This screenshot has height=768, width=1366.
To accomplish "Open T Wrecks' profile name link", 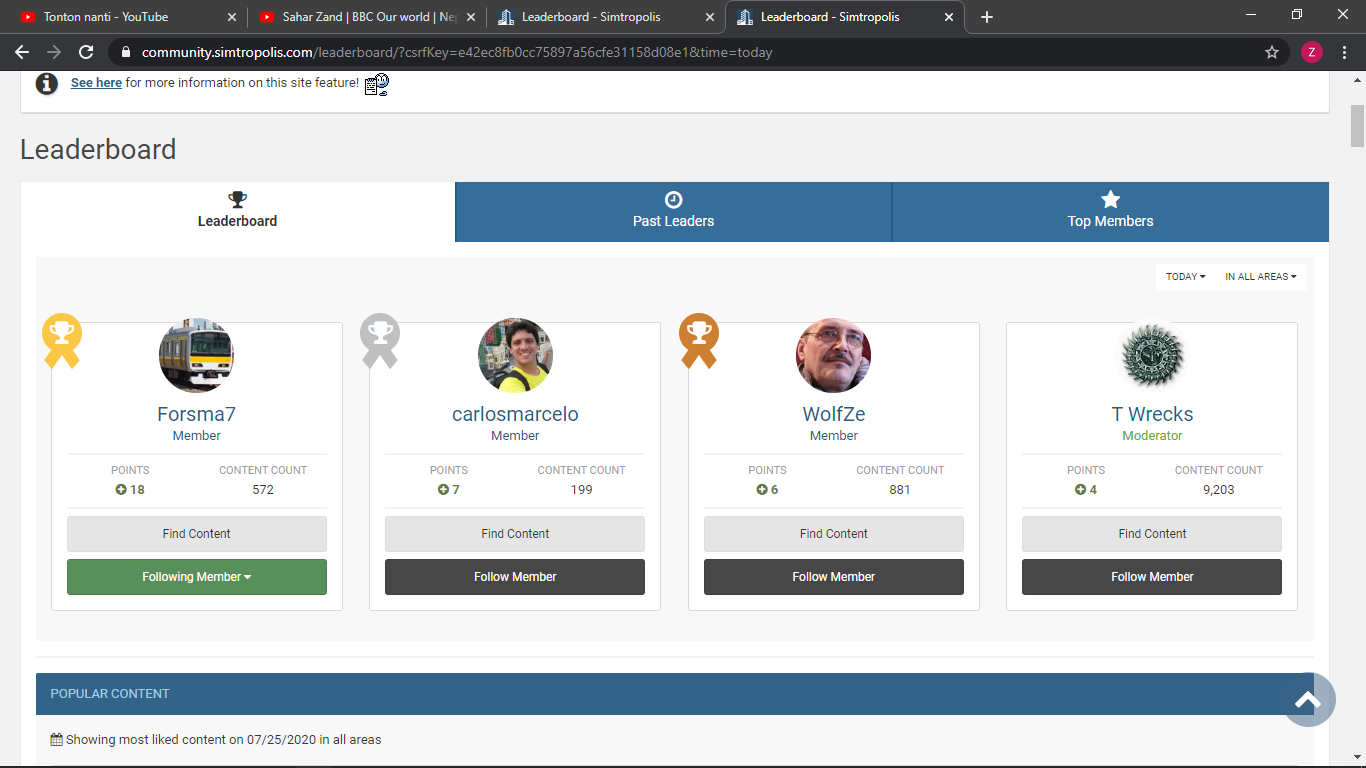I will 1152,414.
